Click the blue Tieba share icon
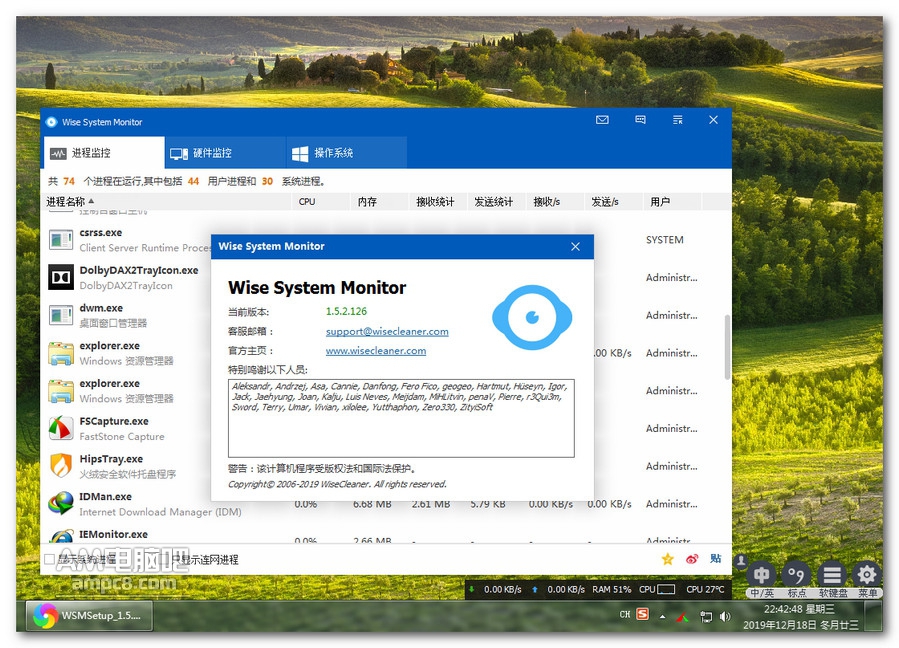The image size is (899, 648). [716, 559]
